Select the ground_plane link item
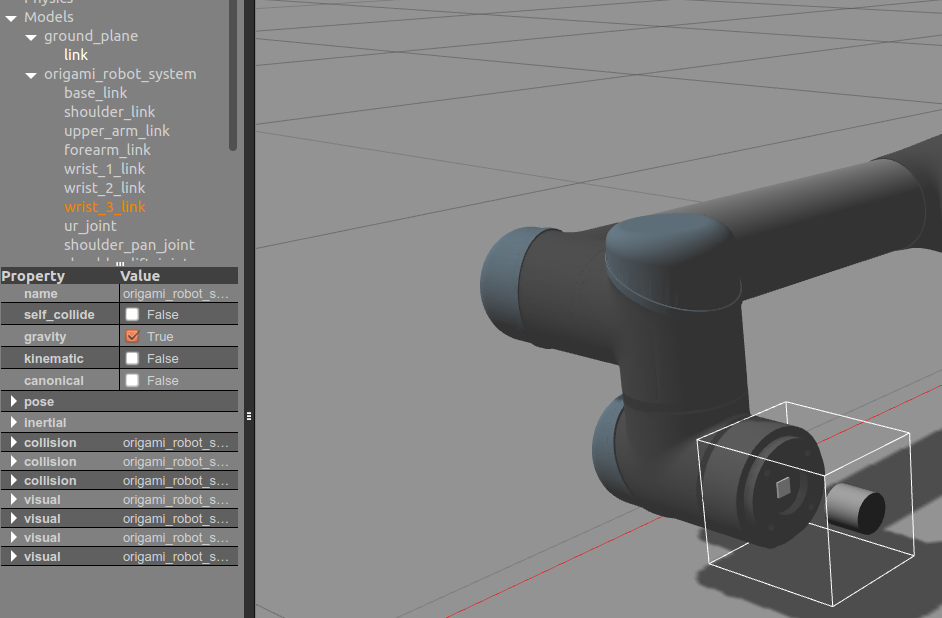942x618 pixels. coord(75,54)
